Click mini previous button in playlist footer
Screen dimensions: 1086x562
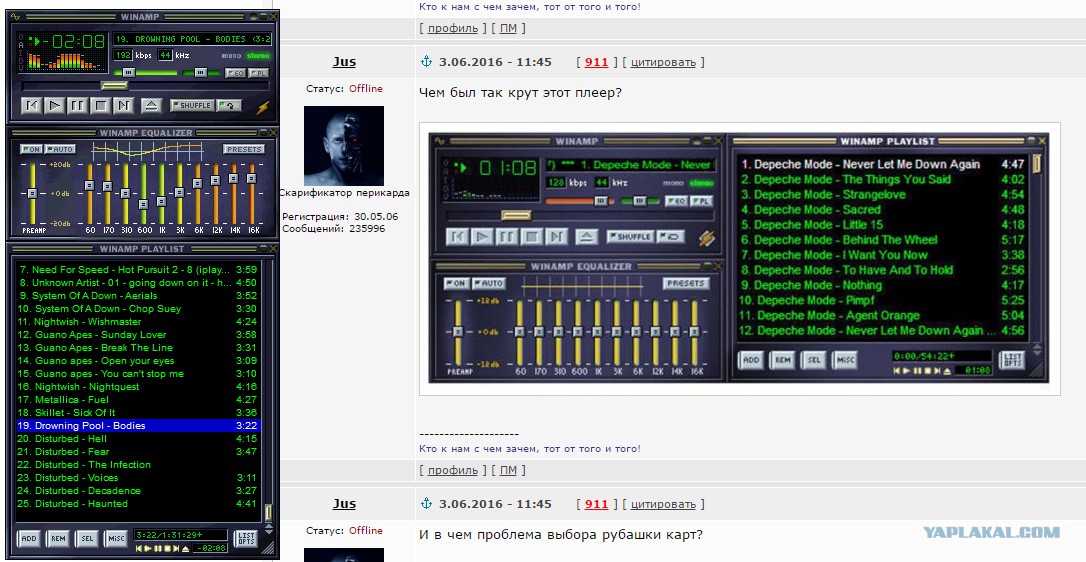point(140,549)
